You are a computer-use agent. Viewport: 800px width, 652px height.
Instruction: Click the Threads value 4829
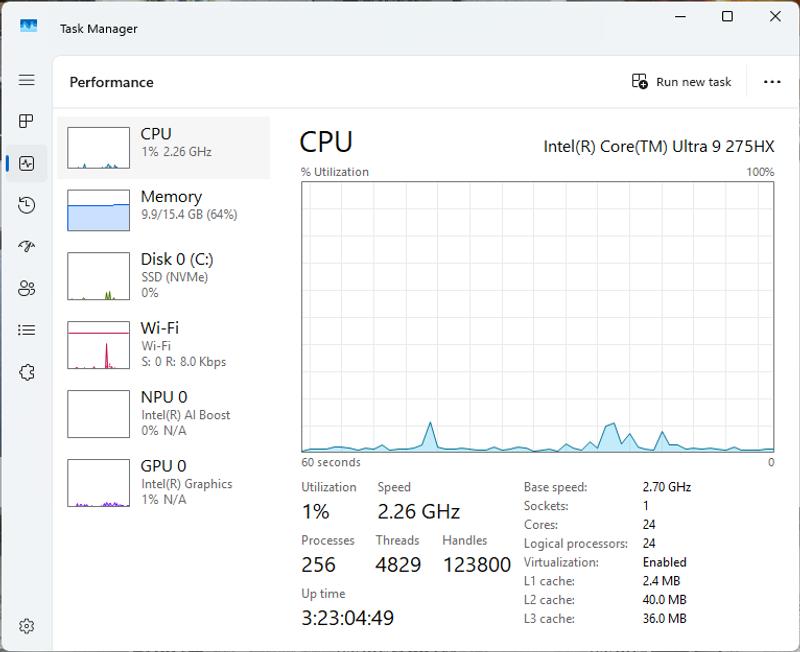[x=398, y=565]
